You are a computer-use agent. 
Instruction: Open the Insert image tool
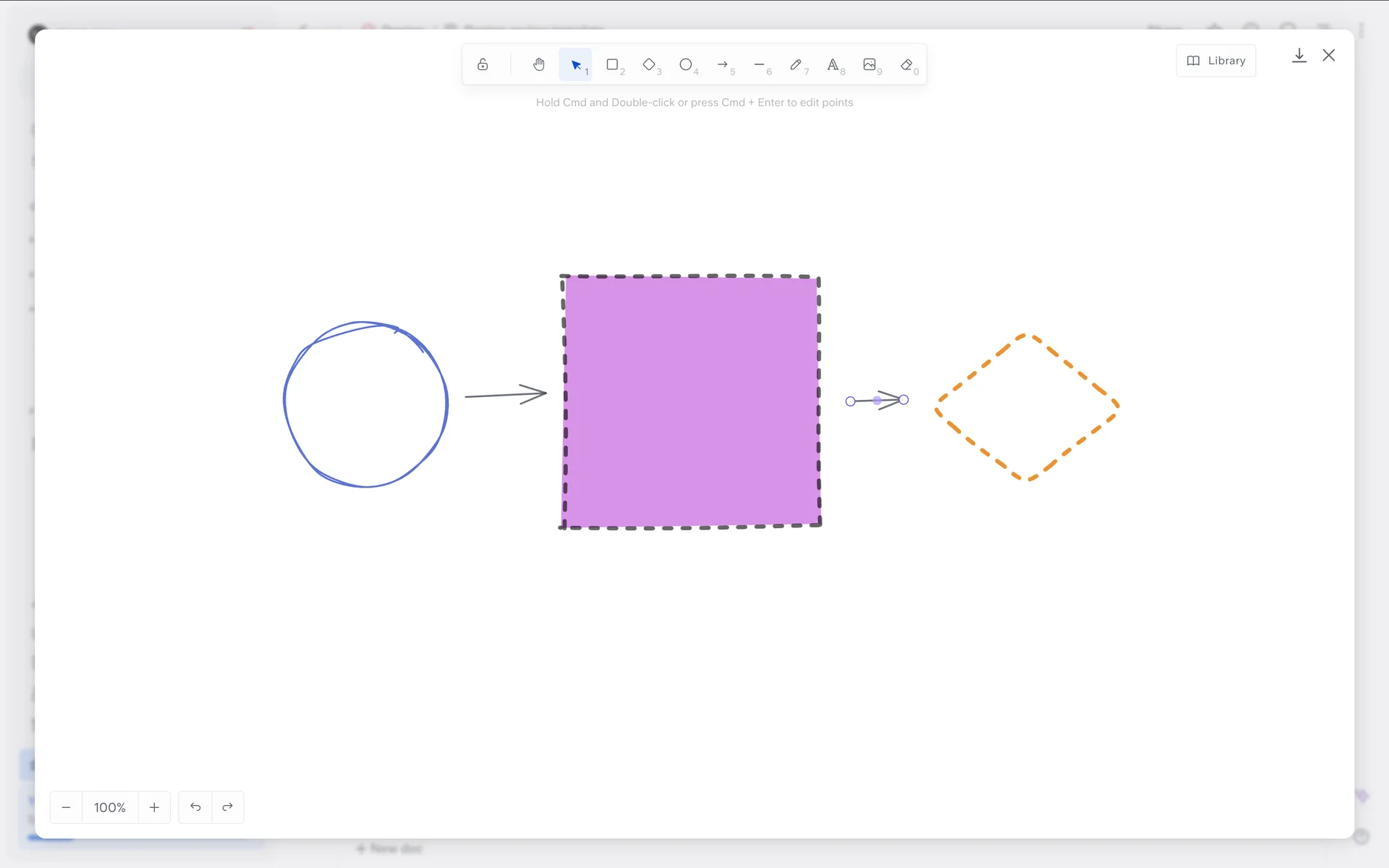coord(870,64)
